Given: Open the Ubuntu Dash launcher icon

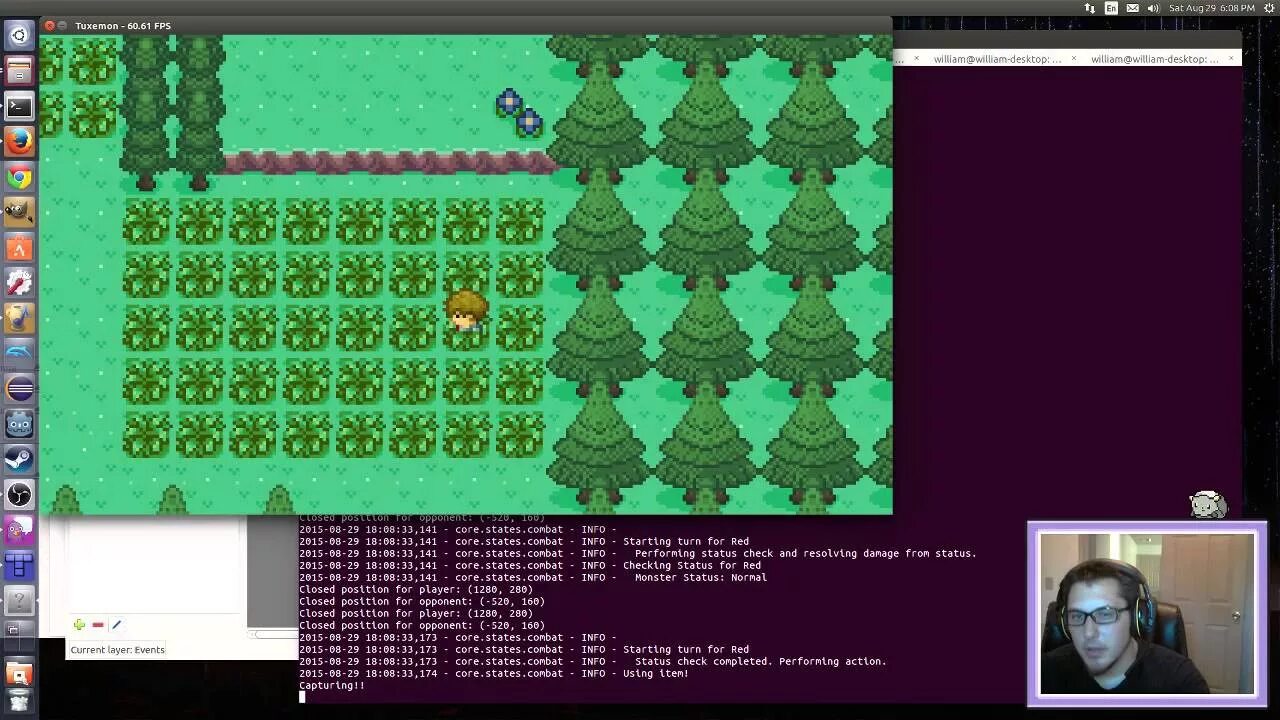Looking at the screenshot, I should tap(19, 36).
